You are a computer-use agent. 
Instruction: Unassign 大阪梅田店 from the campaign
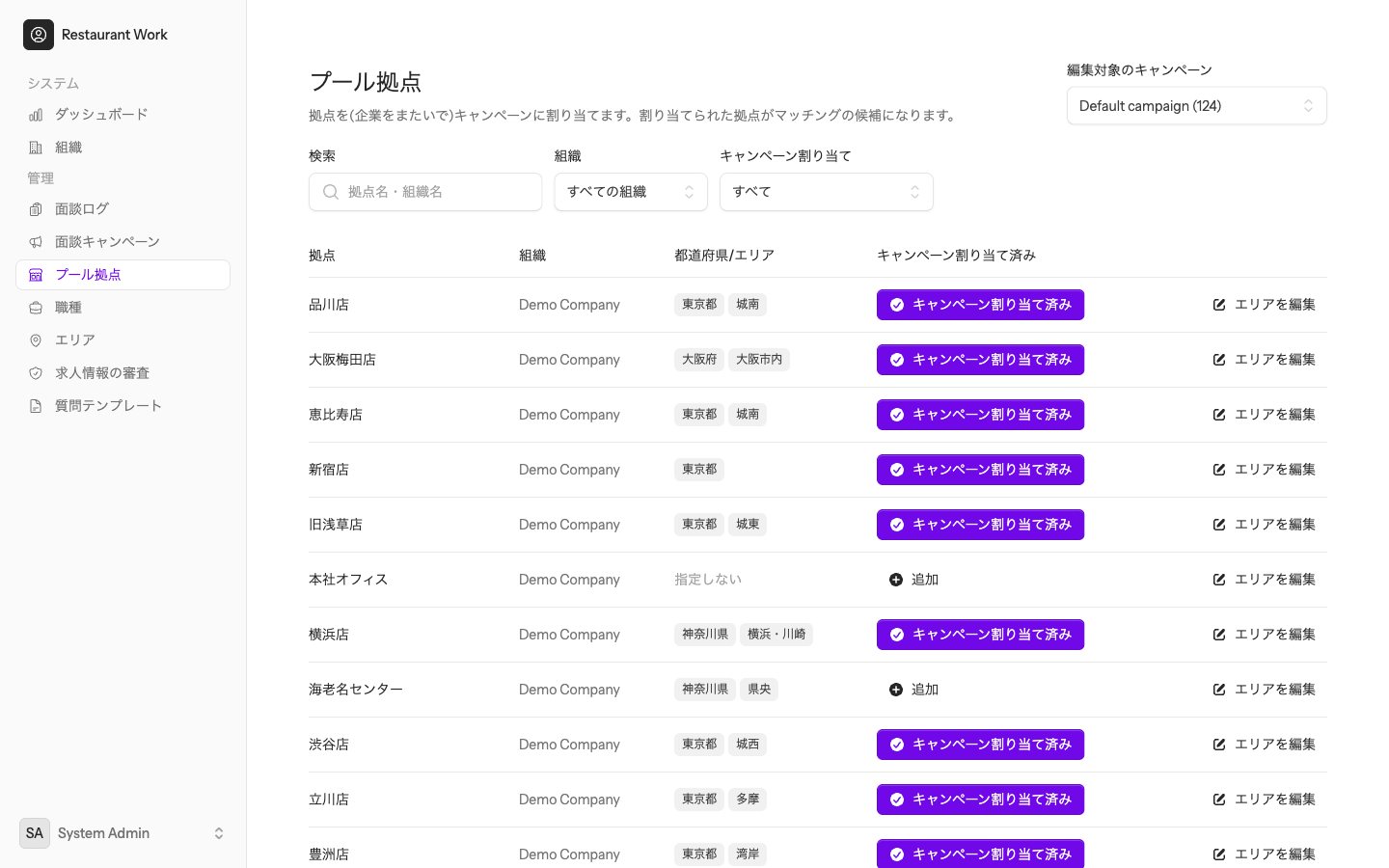(x=980, y=360)
